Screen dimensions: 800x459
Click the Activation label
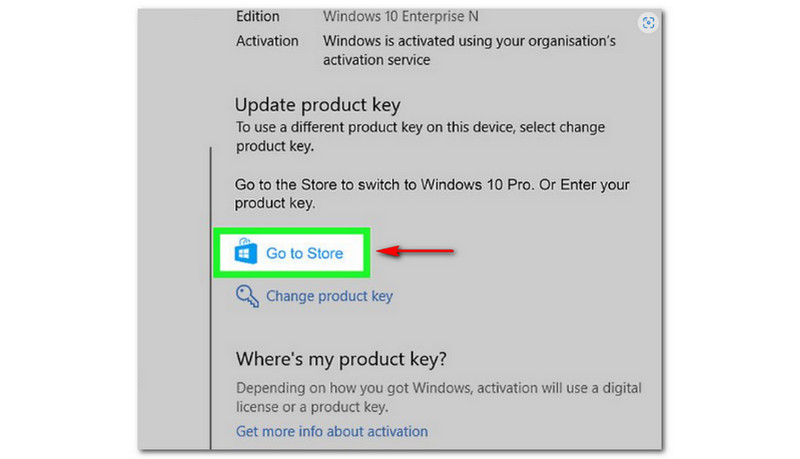click(x=267, y=41)
